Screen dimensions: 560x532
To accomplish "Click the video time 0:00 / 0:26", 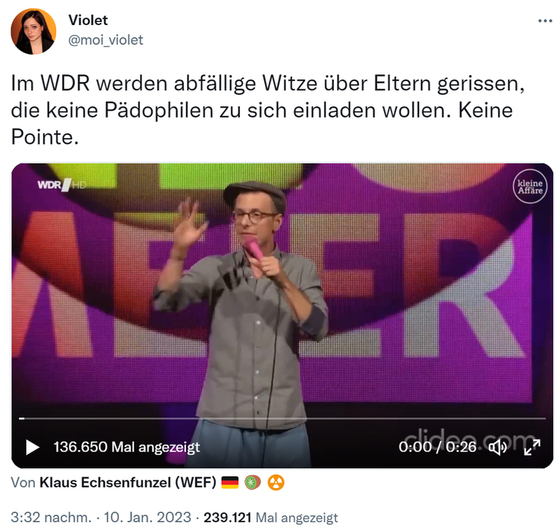I will [438, 447].
